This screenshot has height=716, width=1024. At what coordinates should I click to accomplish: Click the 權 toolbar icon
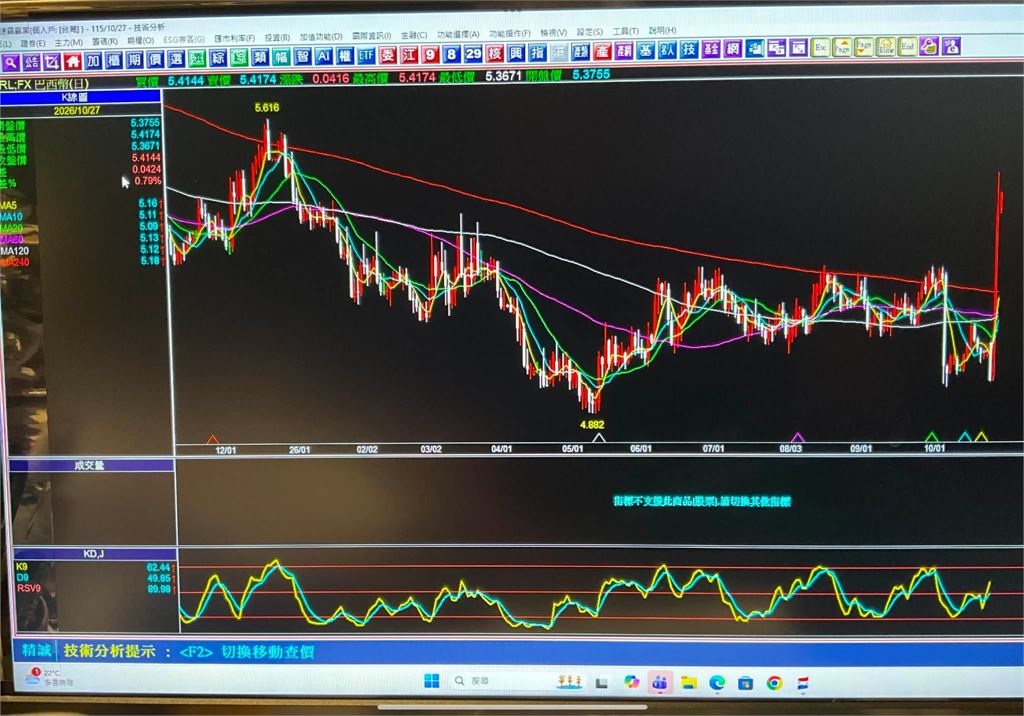(x=344, y=56)
